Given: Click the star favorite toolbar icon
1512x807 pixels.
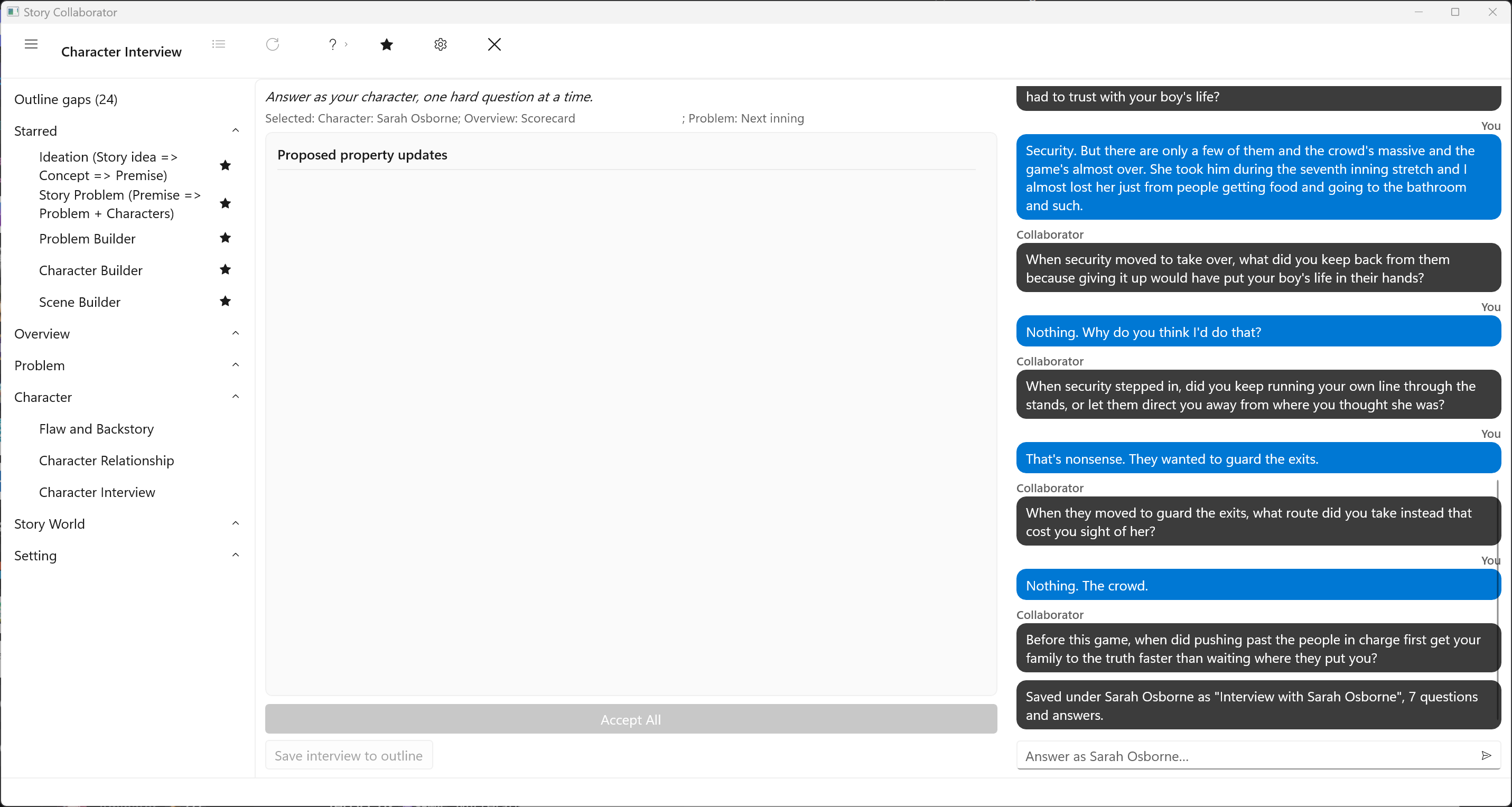Looking at the screenshot, I should (x=387, y=44).
